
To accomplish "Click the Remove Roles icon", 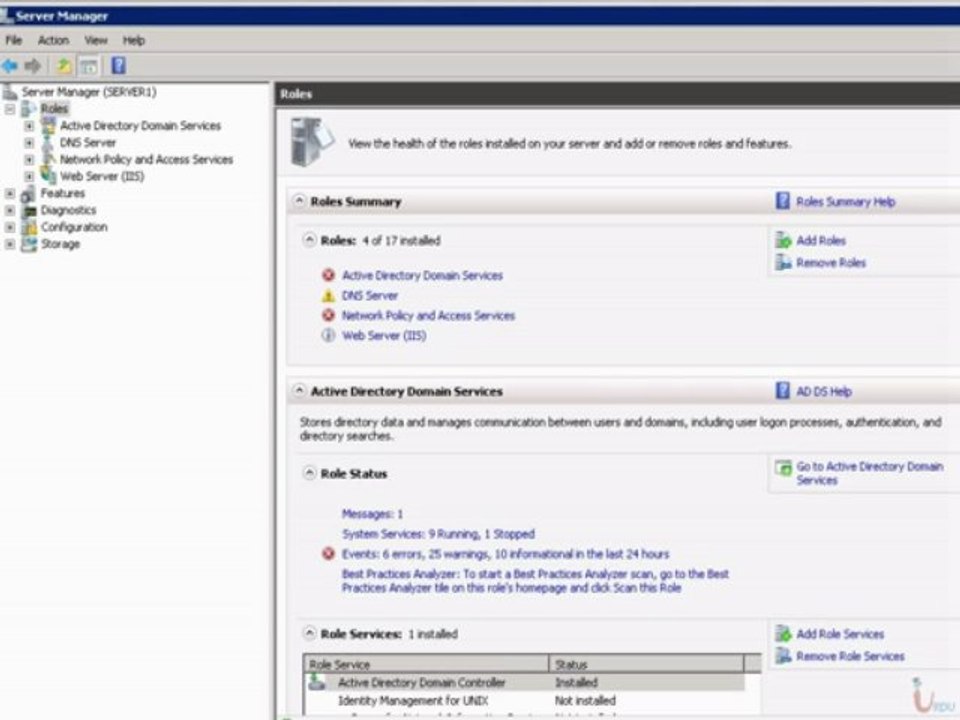I will coord(783,263).
